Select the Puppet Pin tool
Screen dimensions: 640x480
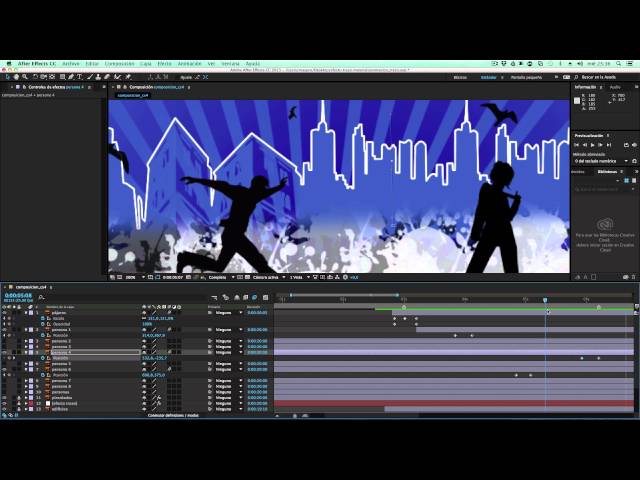click(128, 77)
